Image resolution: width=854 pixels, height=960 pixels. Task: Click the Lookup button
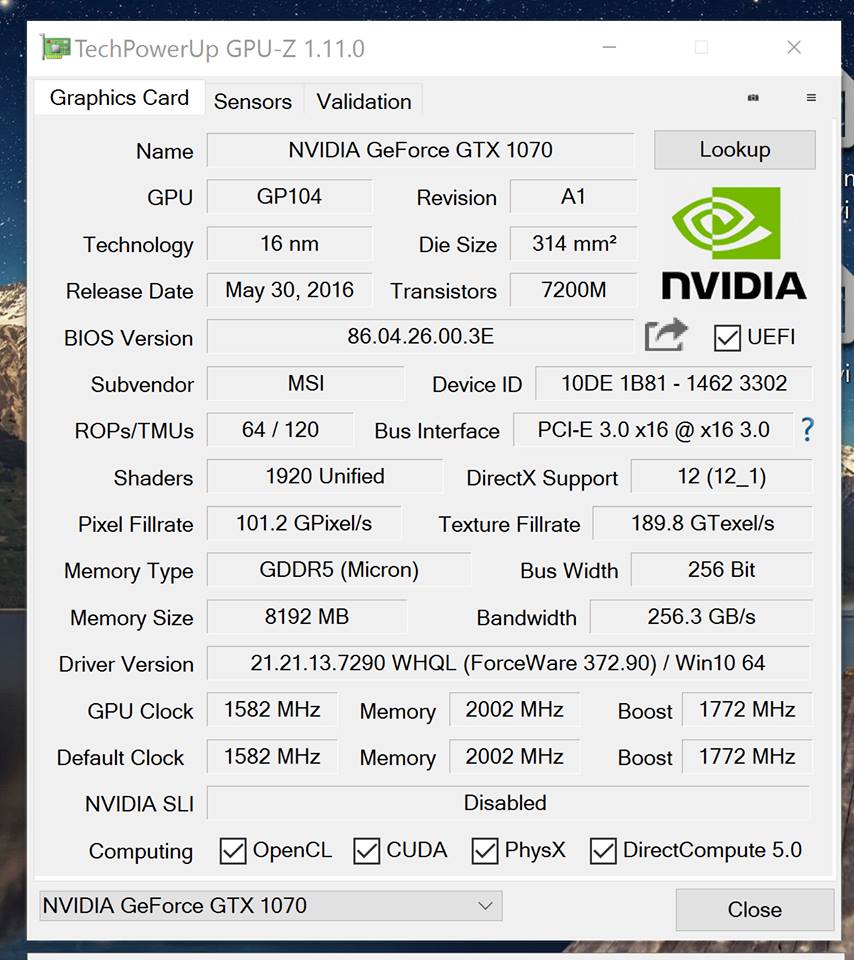click(735, 149)
